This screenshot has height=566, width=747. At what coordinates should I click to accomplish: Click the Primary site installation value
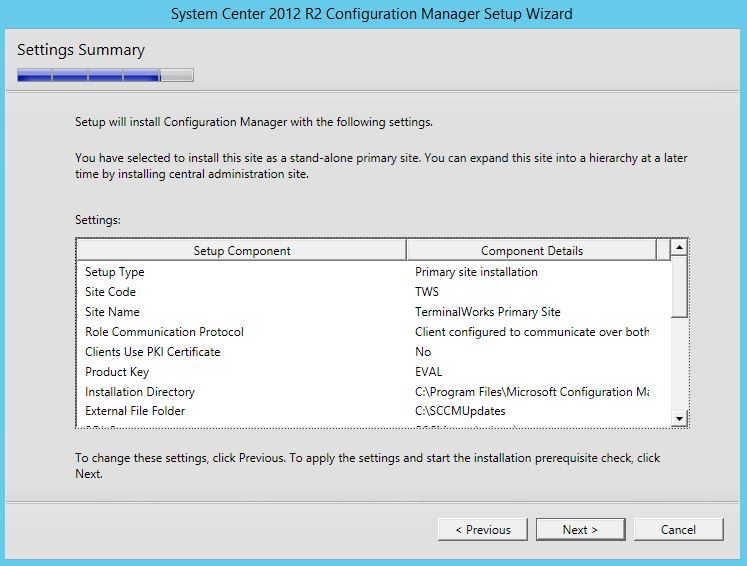[x=476, y=272]
